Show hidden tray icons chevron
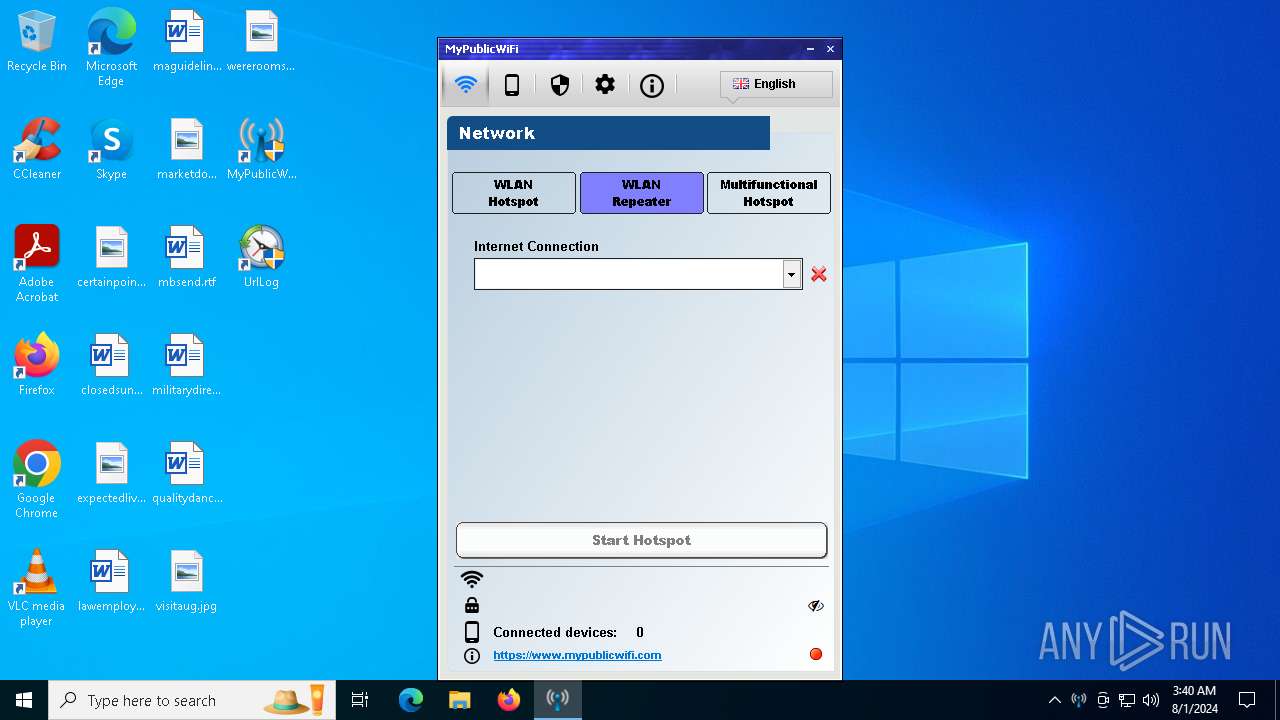 click(1054, 700)
